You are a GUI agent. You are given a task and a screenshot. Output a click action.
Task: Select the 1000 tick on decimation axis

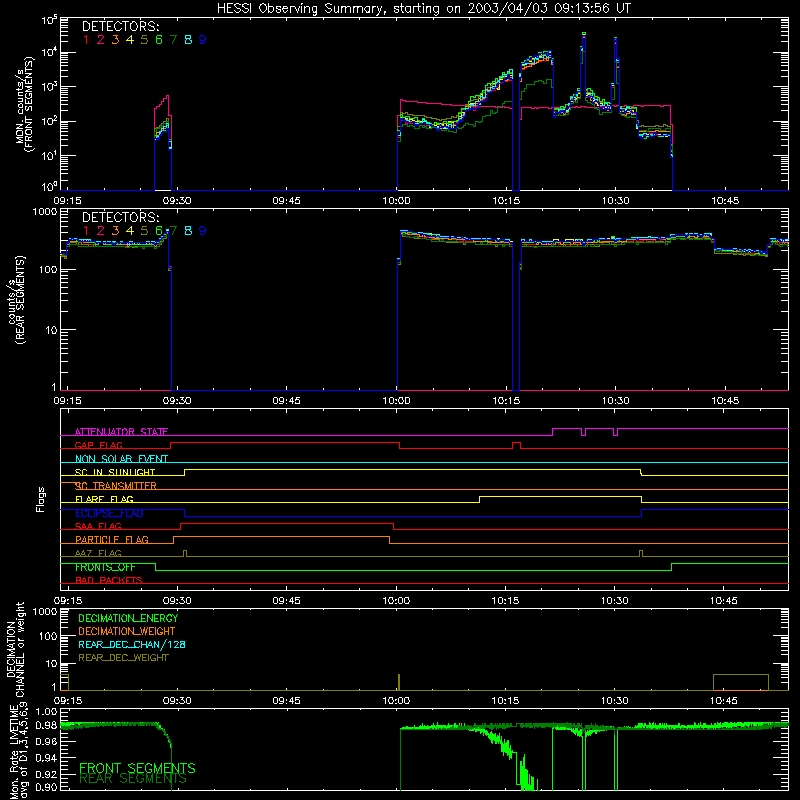pos(45,611)
